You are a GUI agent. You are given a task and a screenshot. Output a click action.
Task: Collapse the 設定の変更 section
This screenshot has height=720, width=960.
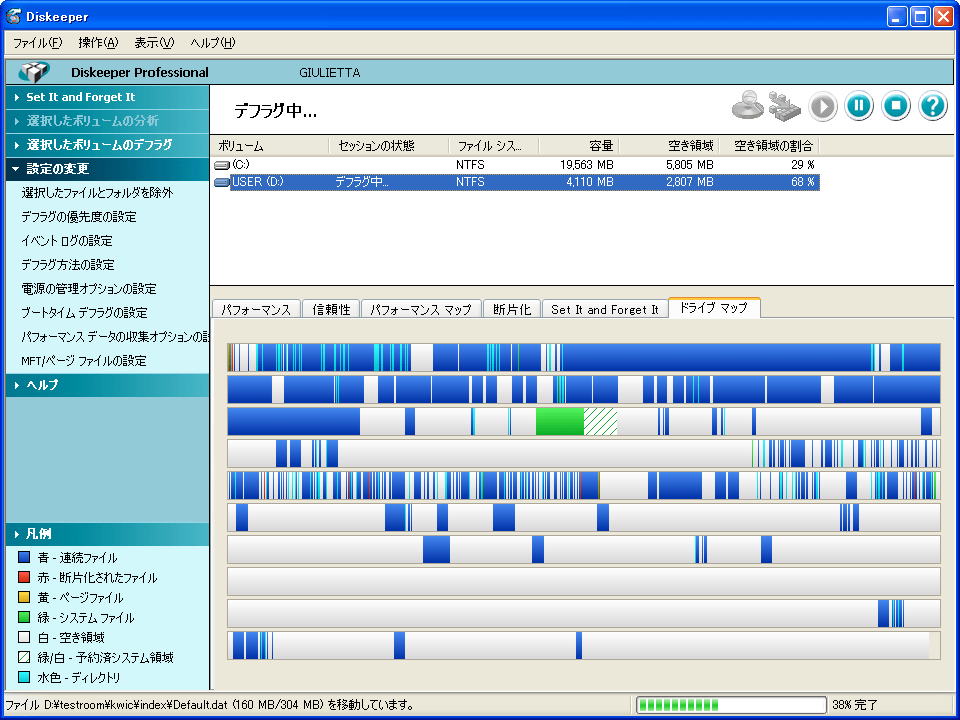coord(107,169)
